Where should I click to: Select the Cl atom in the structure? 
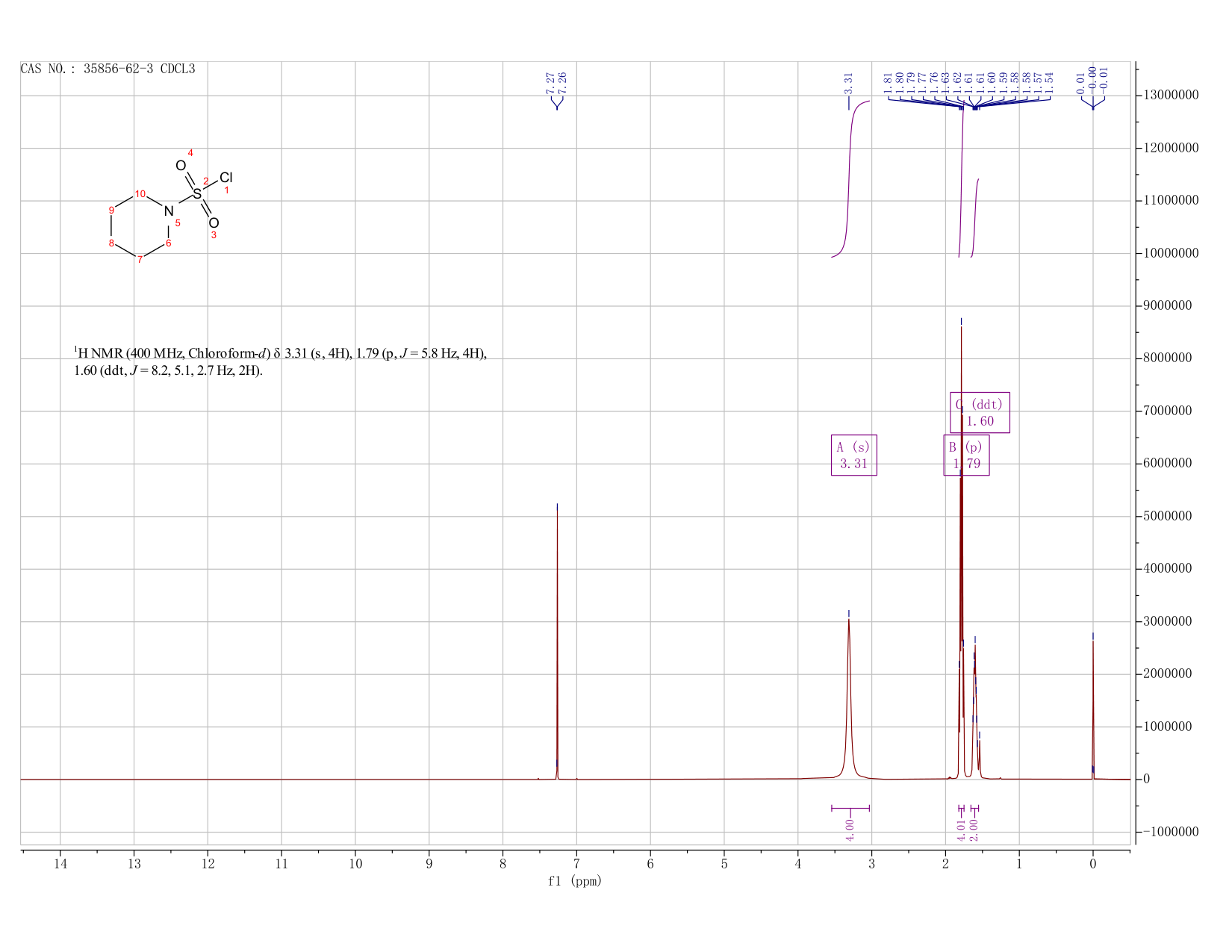[x=226, y=178]
